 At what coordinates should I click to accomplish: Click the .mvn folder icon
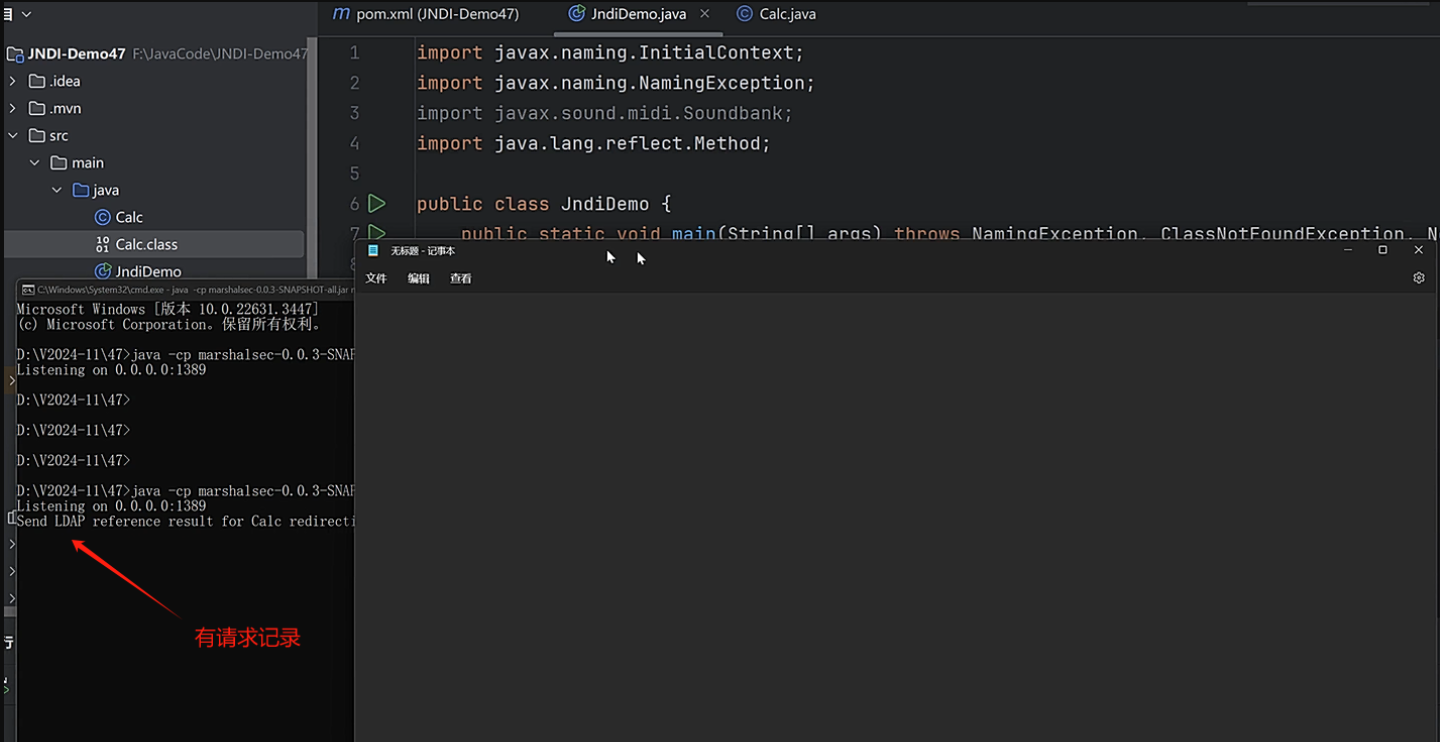click(x=37, y=108)
